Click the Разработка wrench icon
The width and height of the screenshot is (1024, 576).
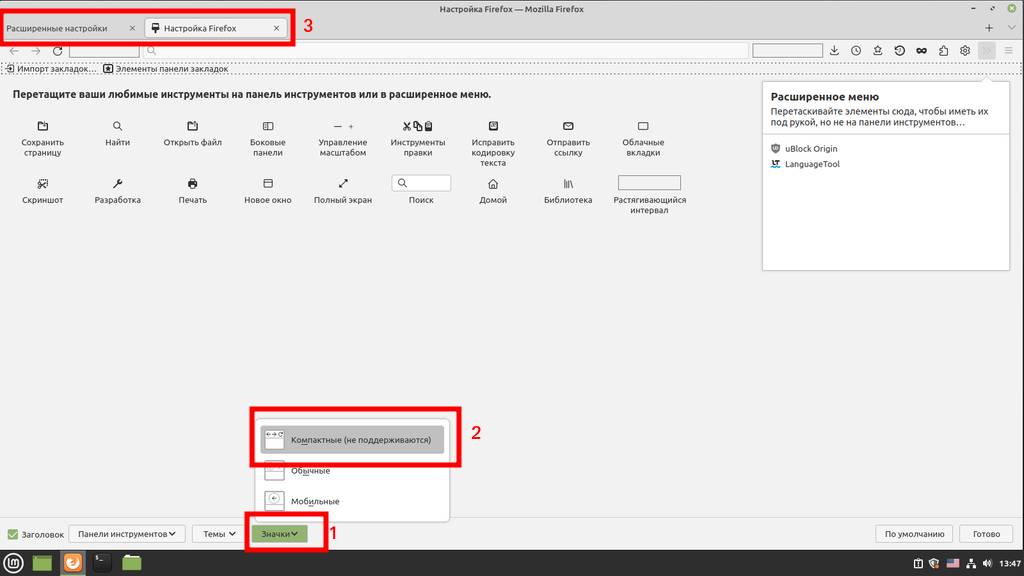(117, 184)
